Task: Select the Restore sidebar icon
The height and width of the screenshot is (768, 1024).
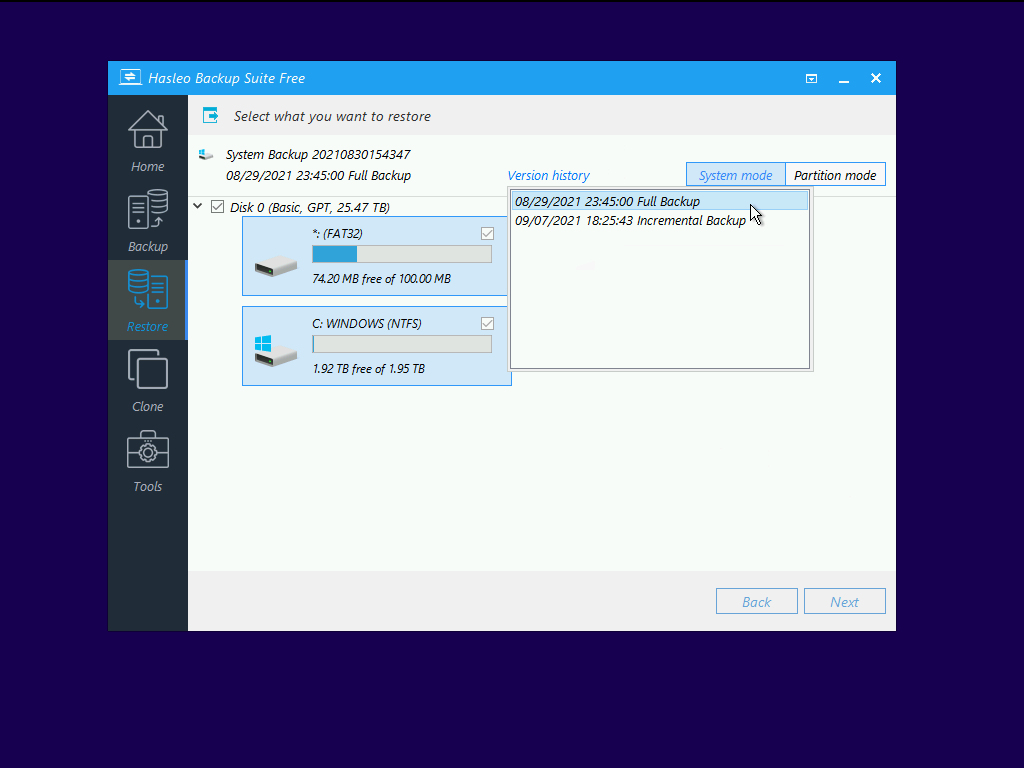Action: coord(148,290)
